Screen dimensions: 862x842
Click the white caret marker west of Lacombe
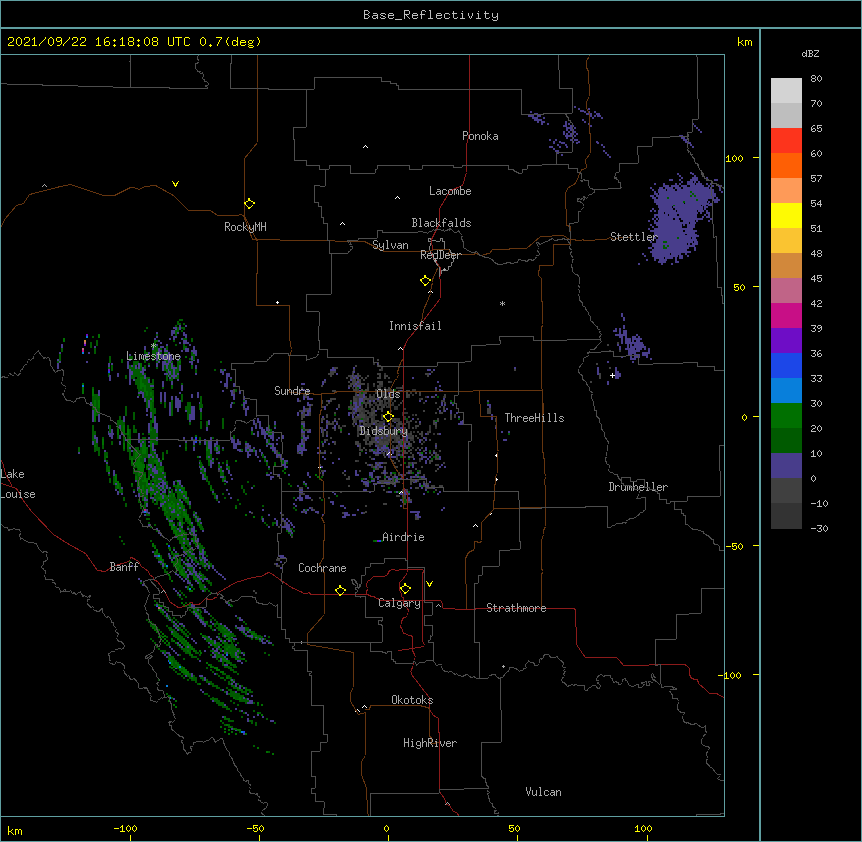pos(397,197)
